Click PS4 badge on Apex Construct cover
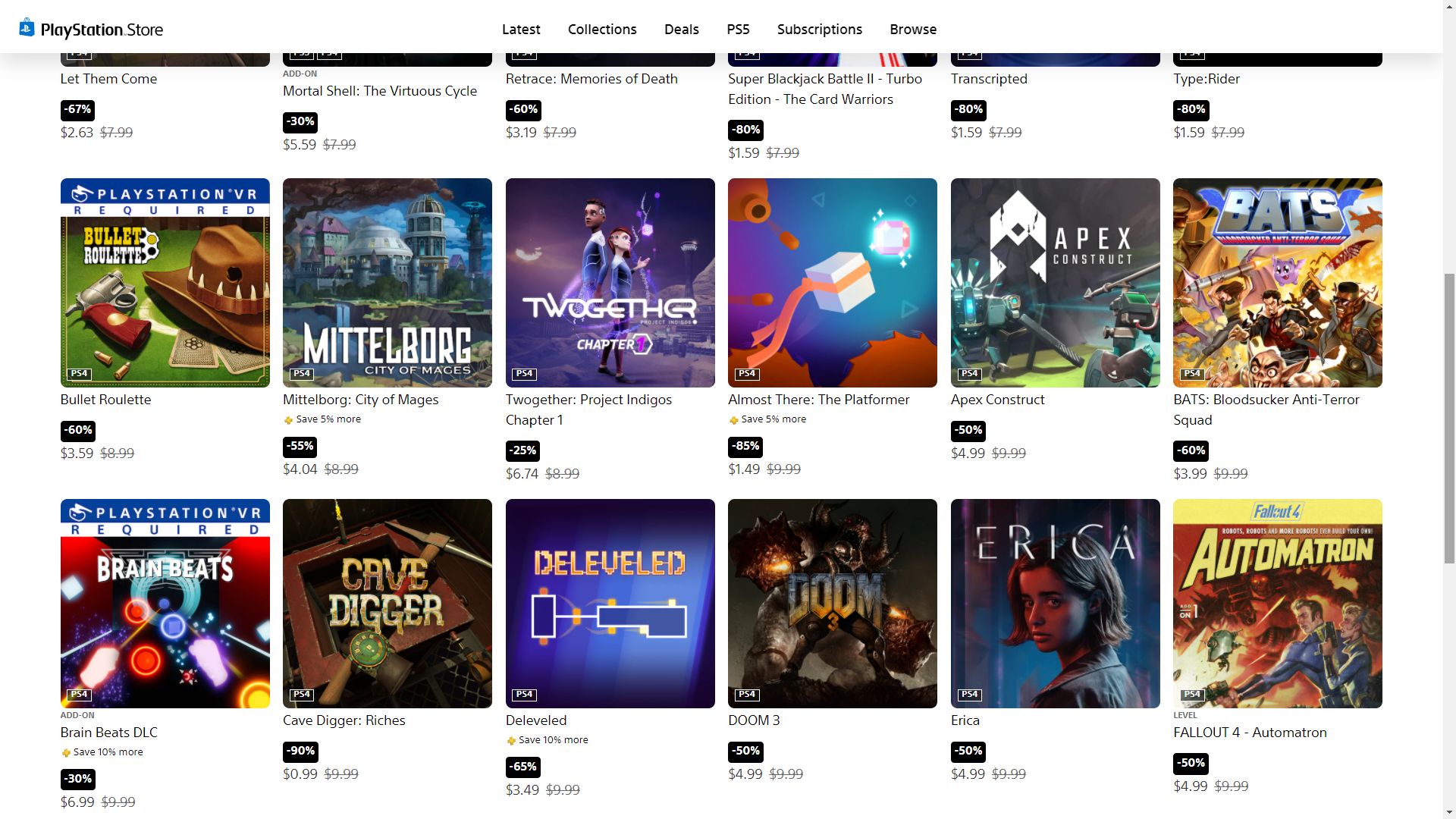 tap(969, 374)
